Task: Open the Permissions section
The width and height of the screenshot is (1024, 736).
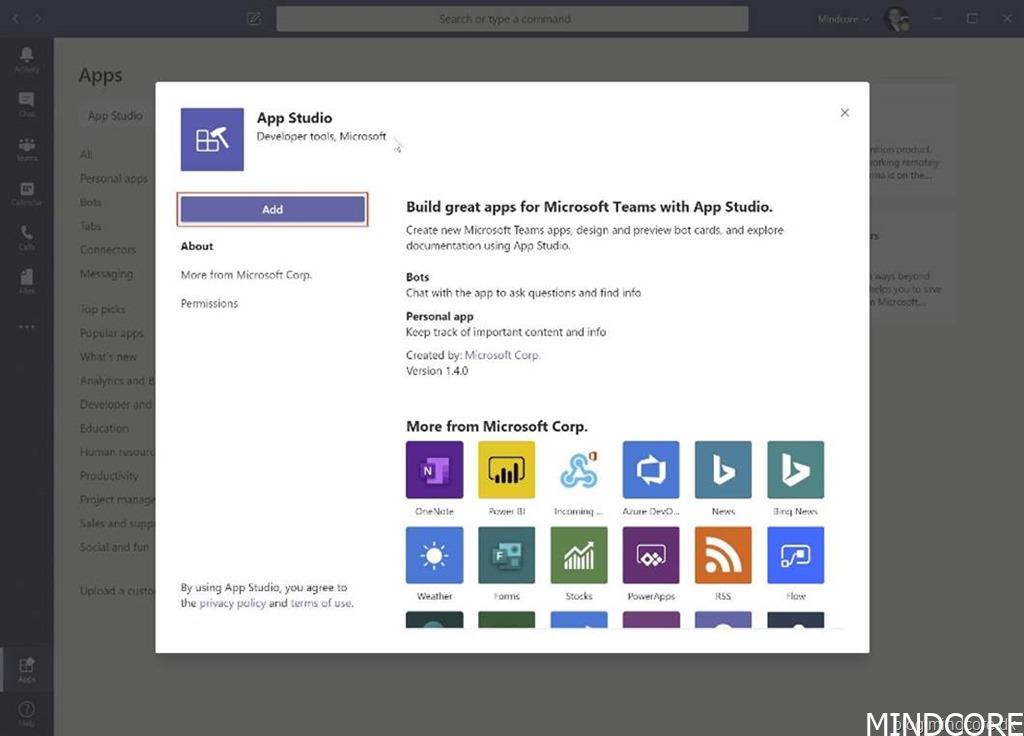Action: coord(209,303)
